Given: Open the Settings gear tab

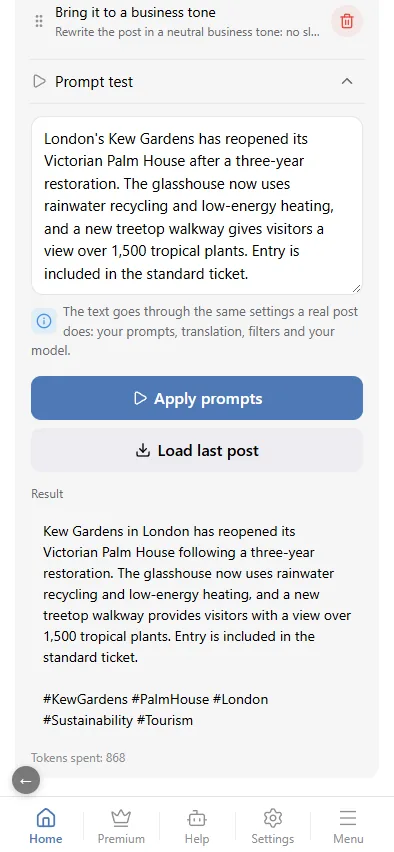Looking at the screenshot, I should pos(272,826).
